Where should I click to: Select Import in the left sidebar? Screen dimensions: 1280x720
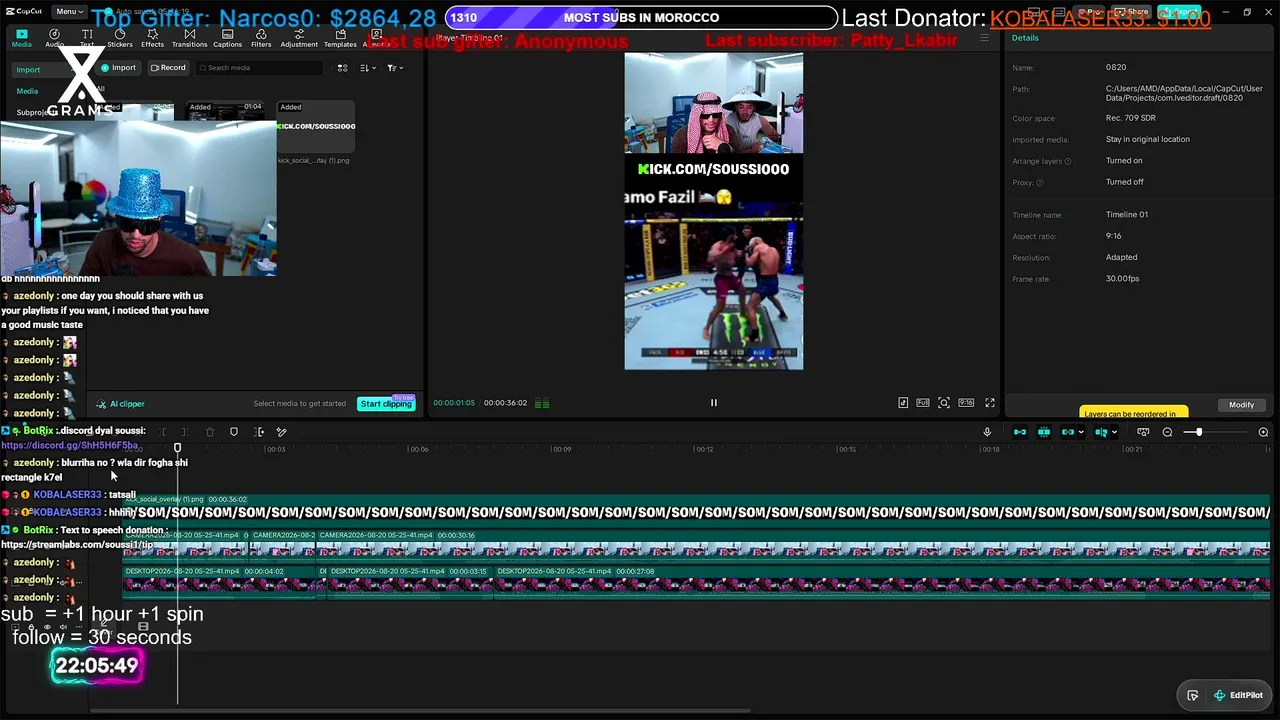pyautogui.click(x=28, y=70)
